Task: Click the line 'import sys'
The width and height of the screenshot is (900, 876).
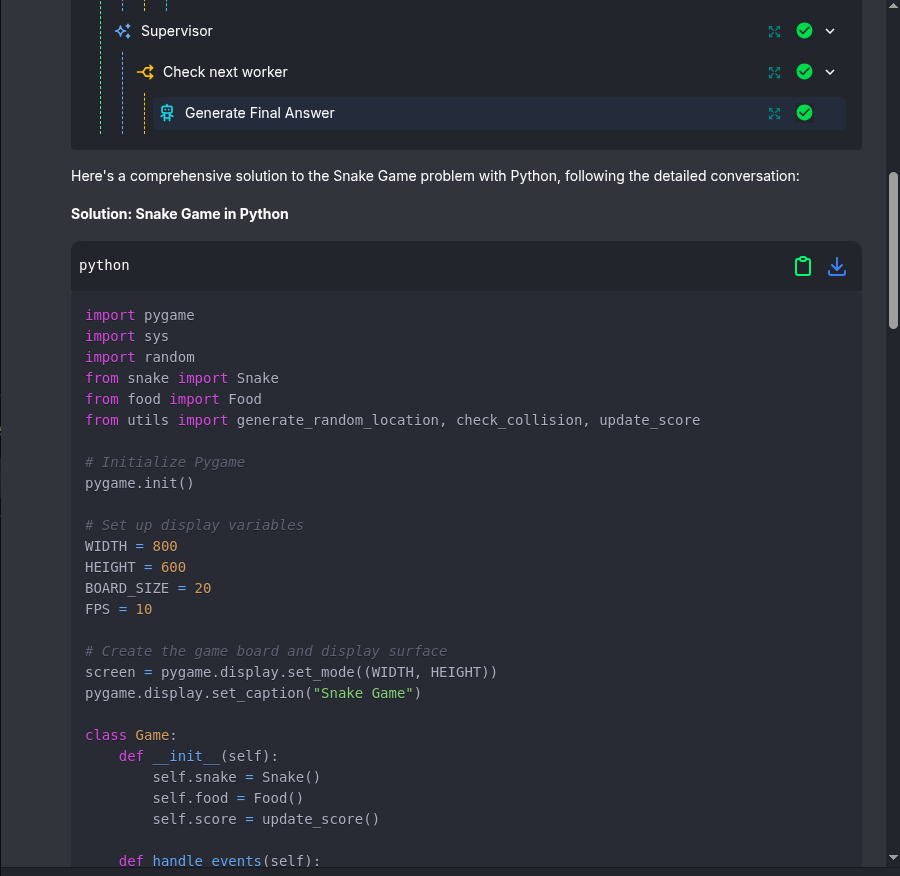Action: point(127,336)
